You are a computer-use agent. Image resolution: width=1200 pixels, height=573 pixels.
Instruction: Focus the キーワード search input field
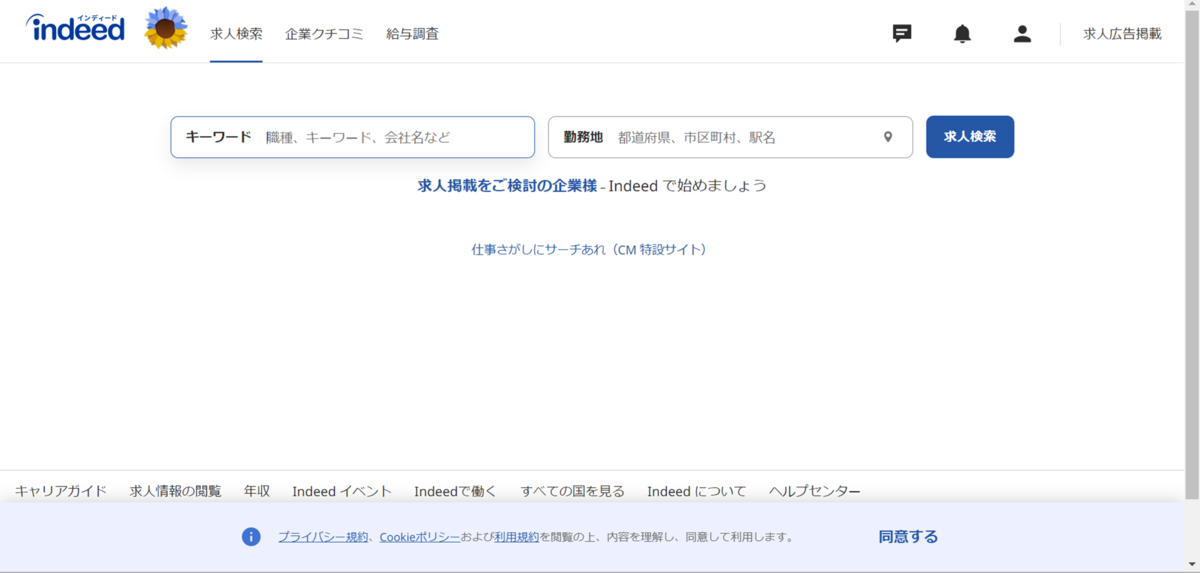tap(353, 137)
